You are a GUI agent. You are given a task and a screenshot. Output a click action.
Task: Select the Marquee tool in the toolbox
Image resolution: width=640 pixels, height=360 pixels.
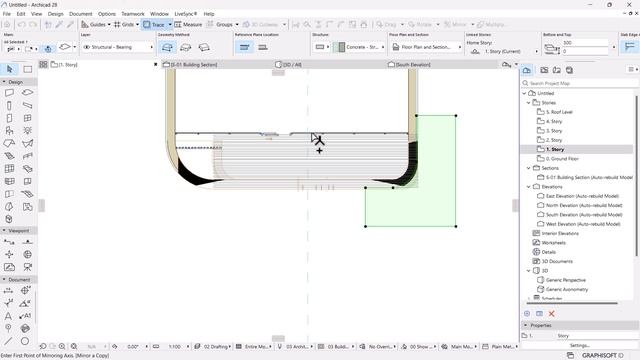click(27, 69)
